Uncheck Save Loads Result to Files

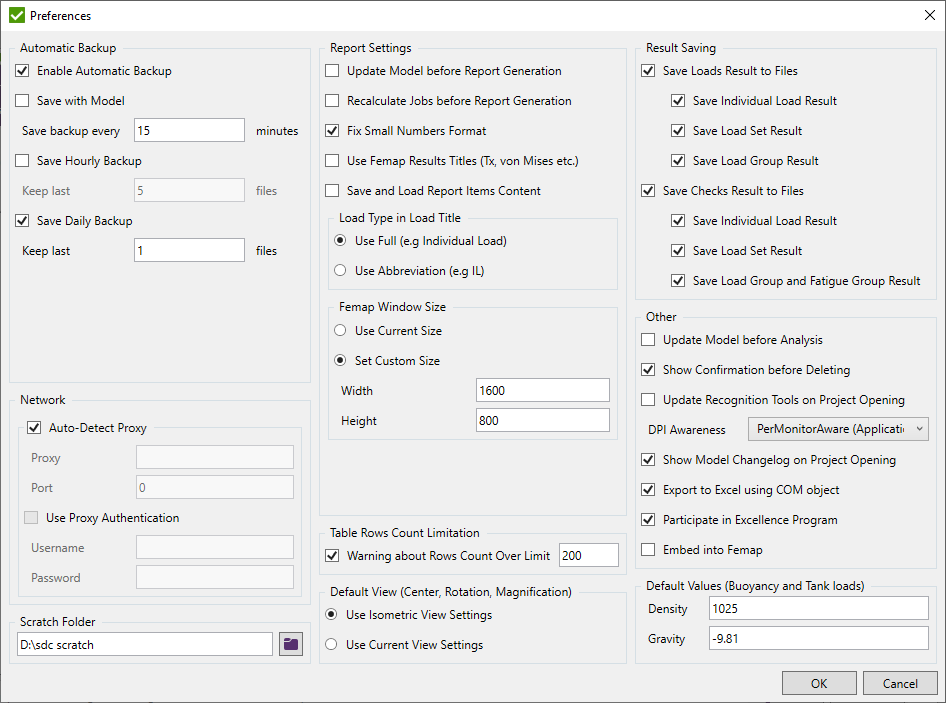point(648,71)
